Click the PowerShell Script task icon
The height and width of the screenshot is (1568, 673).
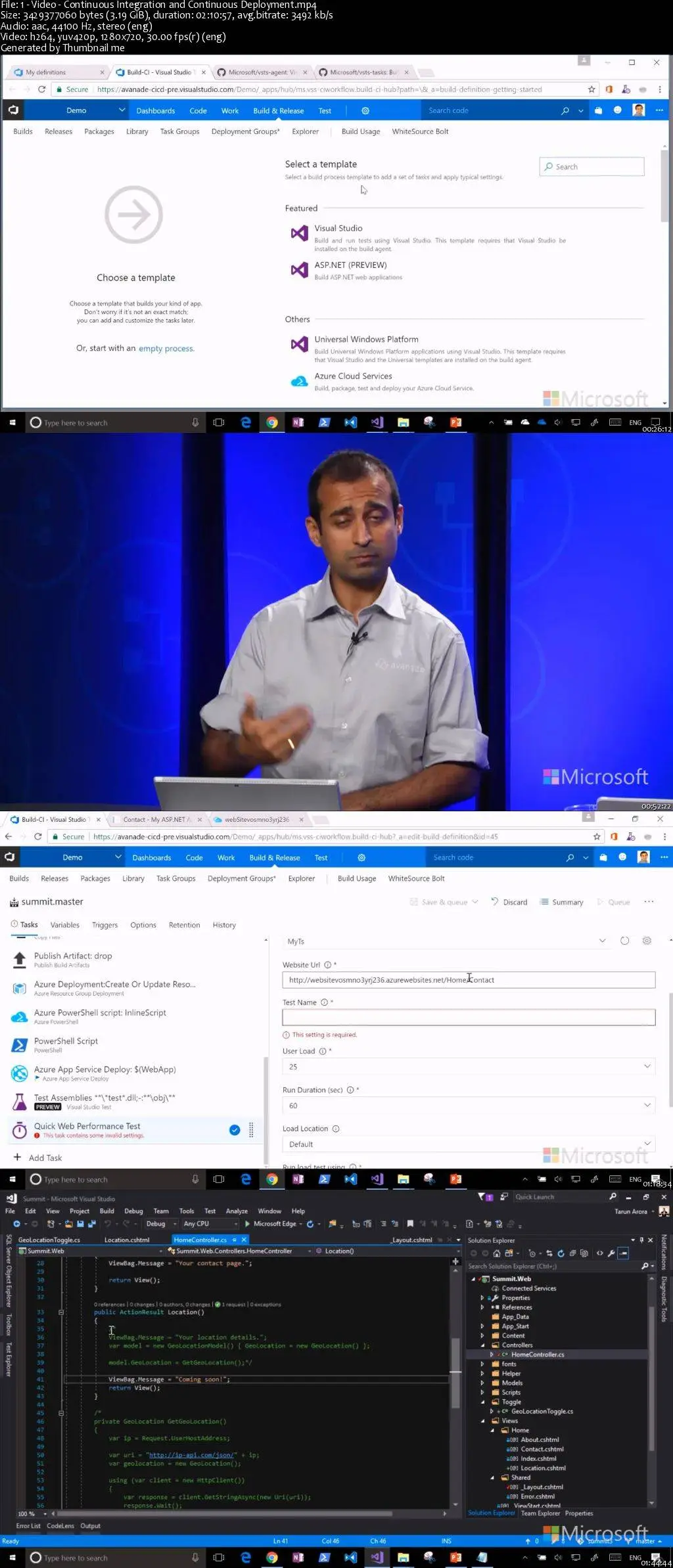click(x=20, y=1045)
